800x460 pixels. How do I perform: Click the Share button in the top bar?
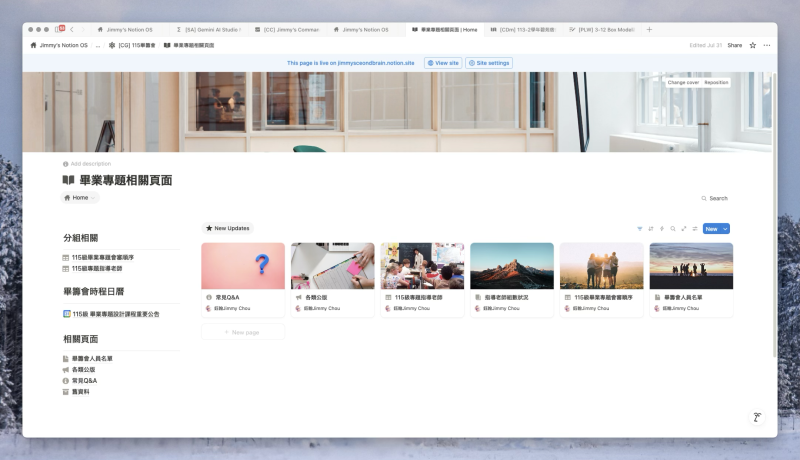(x=734, y=45)
